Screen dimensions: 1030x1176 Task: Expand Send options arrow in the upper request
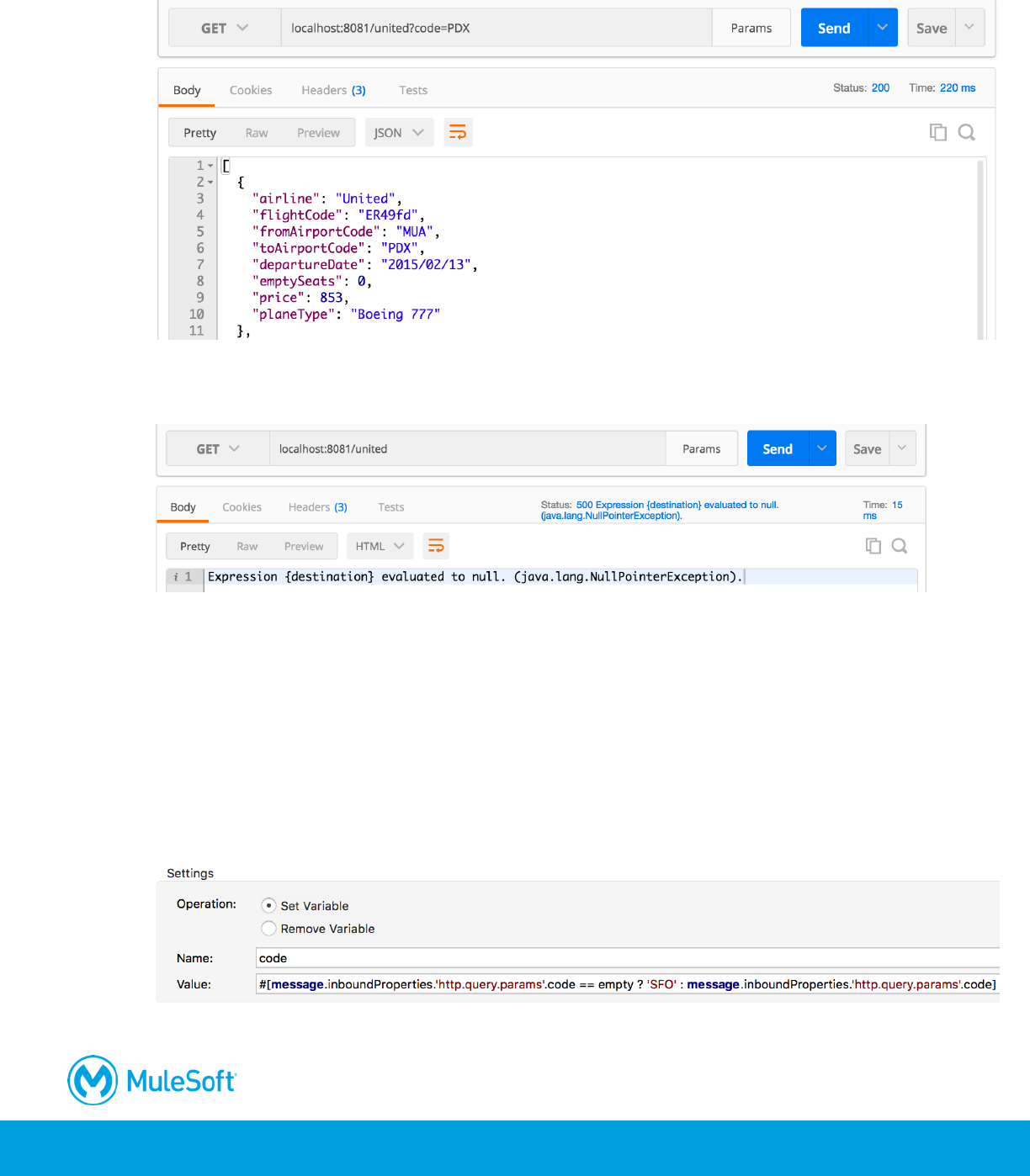coord(882,28)
